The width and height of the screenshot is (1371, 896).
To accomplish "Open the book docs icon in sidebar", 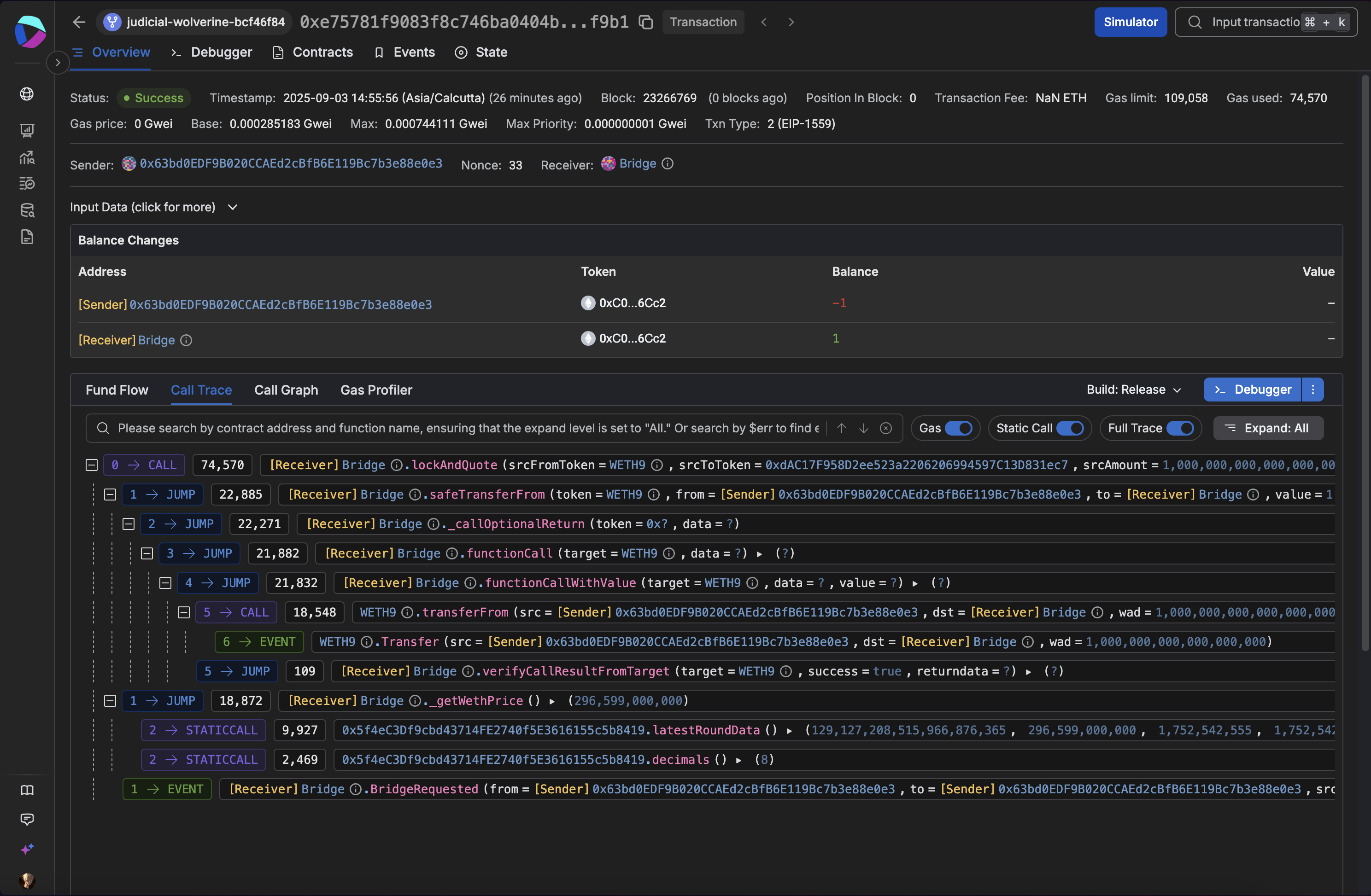I will click(x=27, y=790).
